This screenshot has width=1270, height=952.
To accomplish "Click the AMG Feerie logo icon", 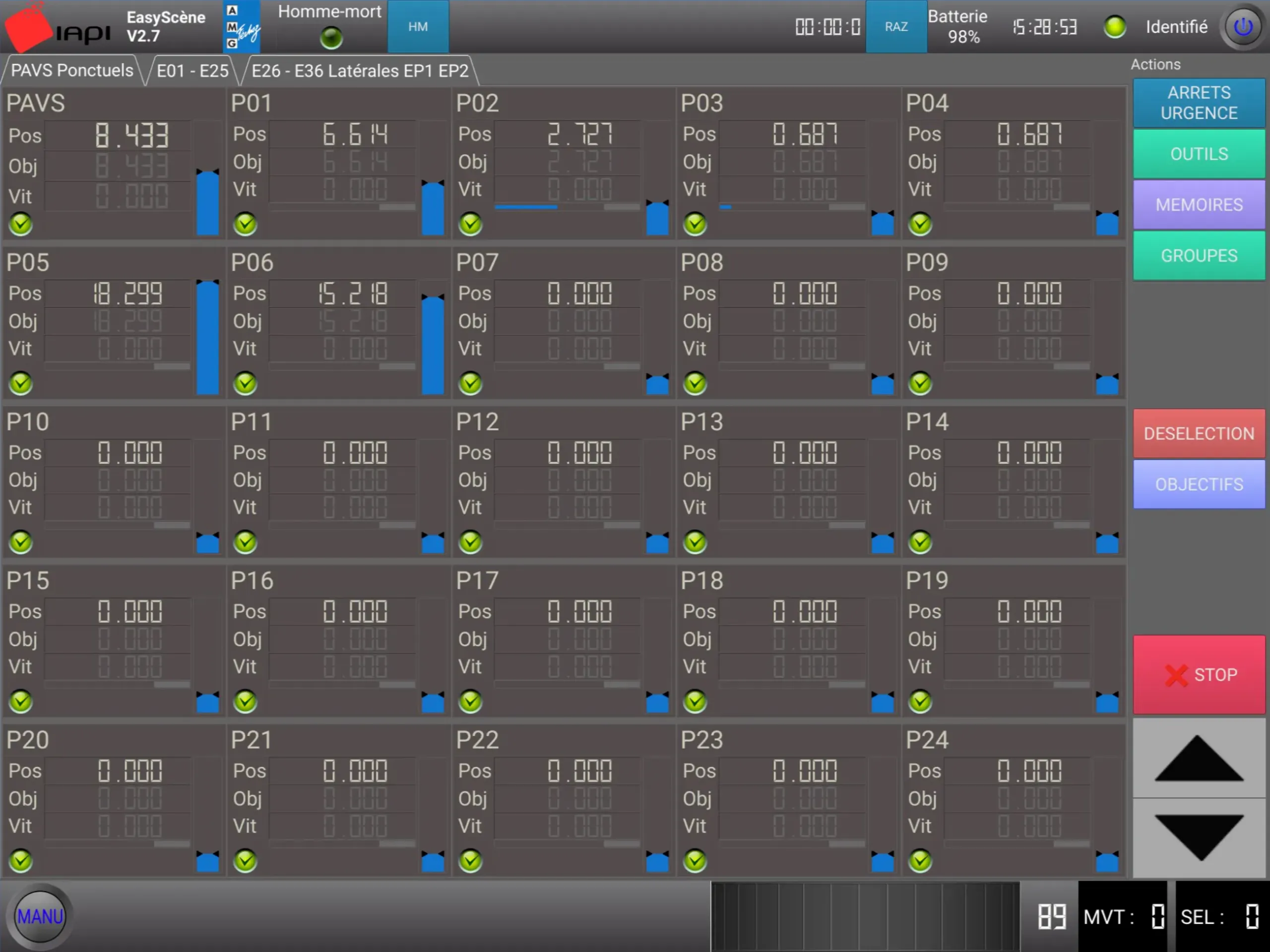I will coord(241,26).
